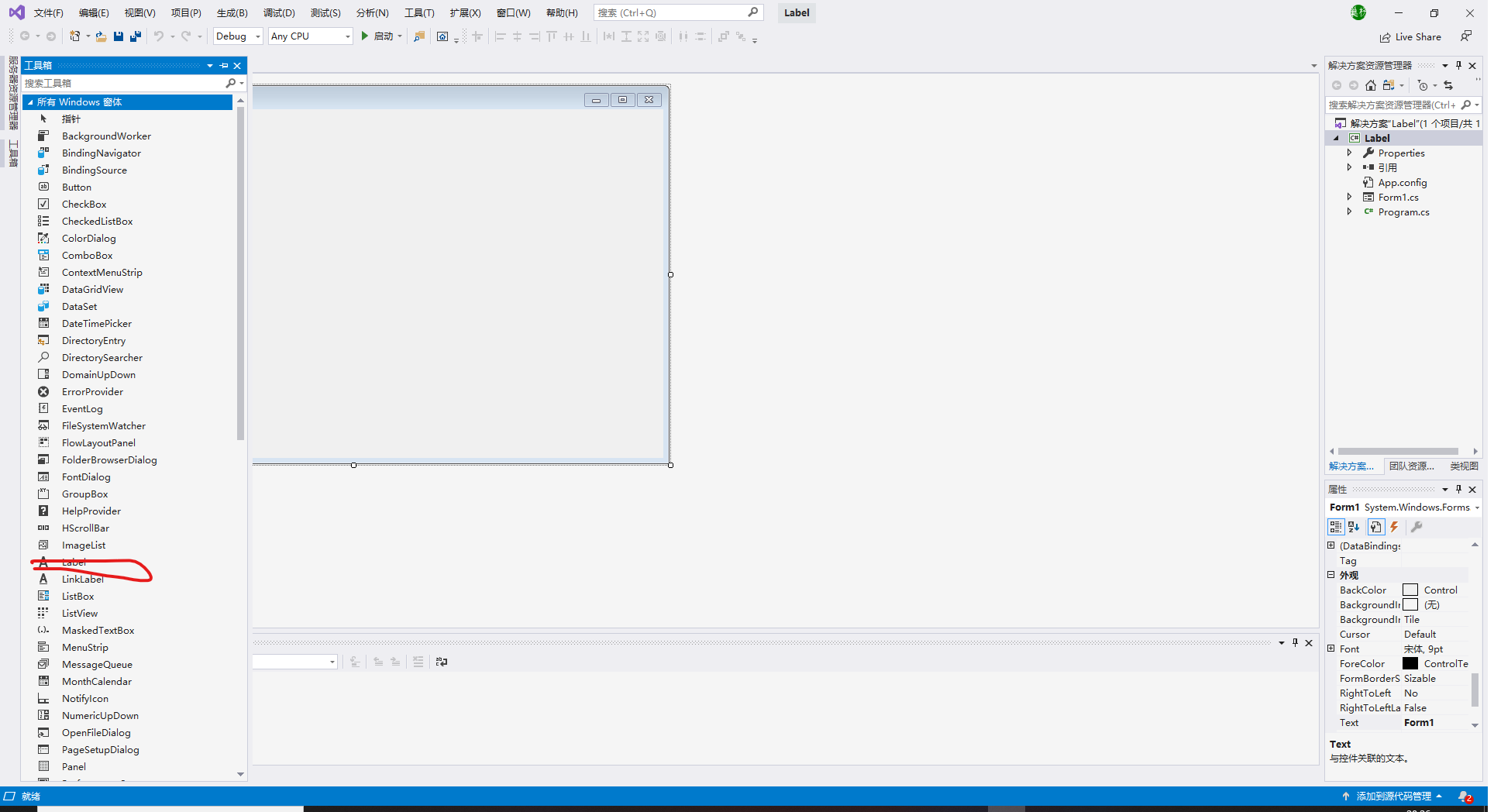Undo the last action via toolbar icon
The image size is (1494, 812).
point(159,36)
